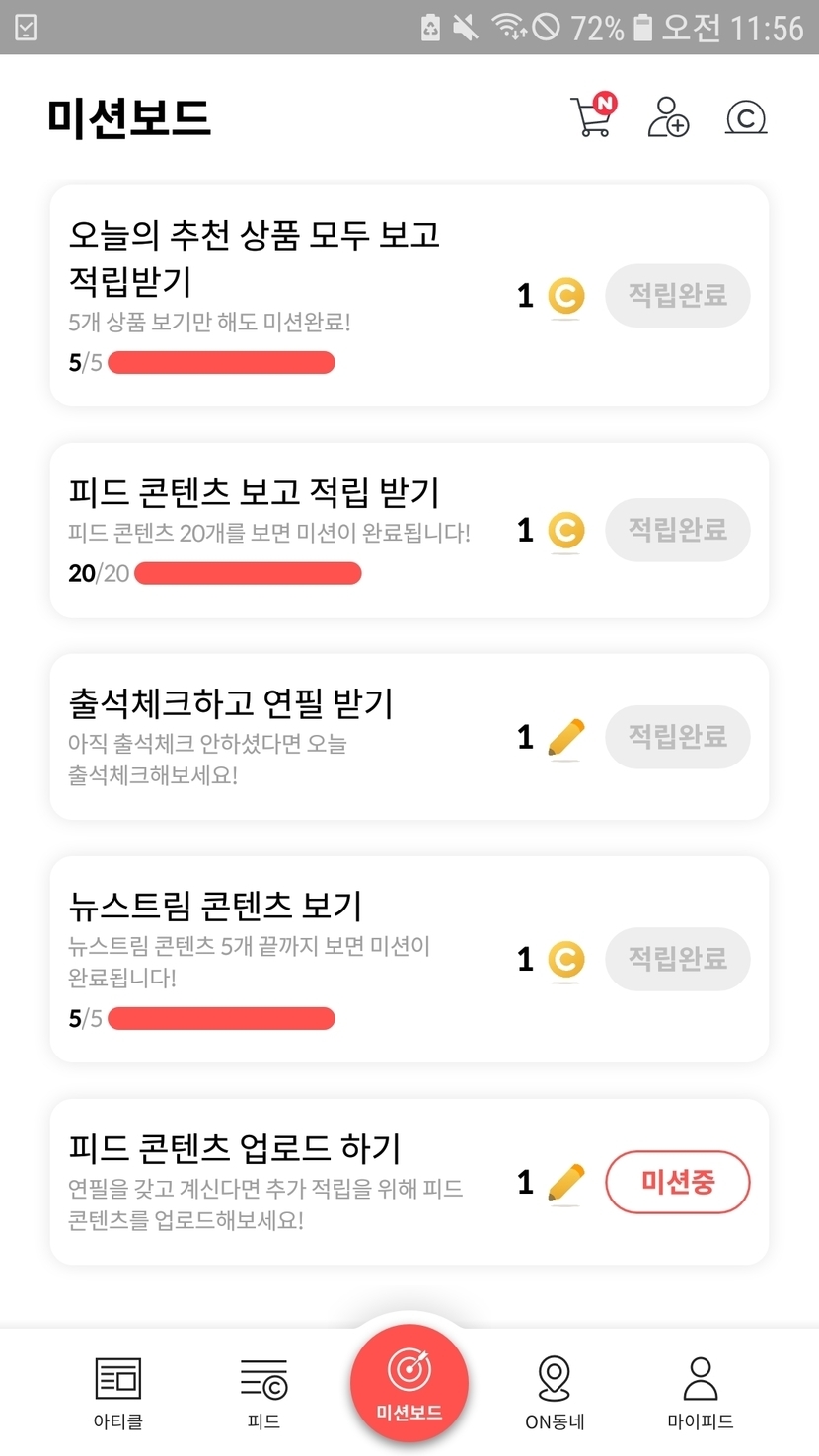Click the 5/5 newstream progress bar
The height and width of the screenshot is (1456, 819).
click(221, 1018)
